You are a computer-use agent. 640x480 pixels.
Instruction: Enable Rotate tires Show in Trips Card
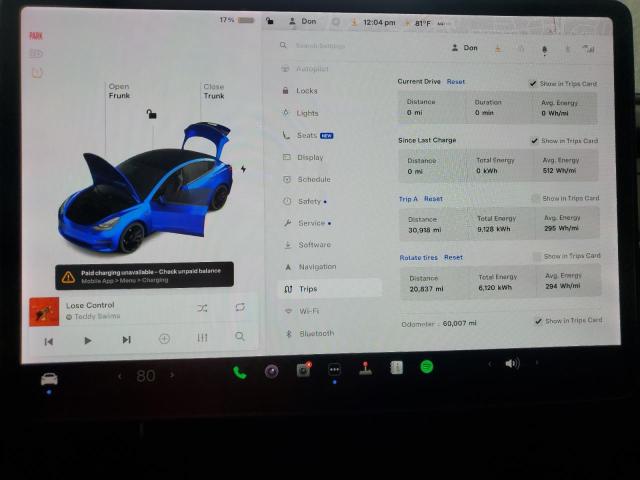click(537, 256)
